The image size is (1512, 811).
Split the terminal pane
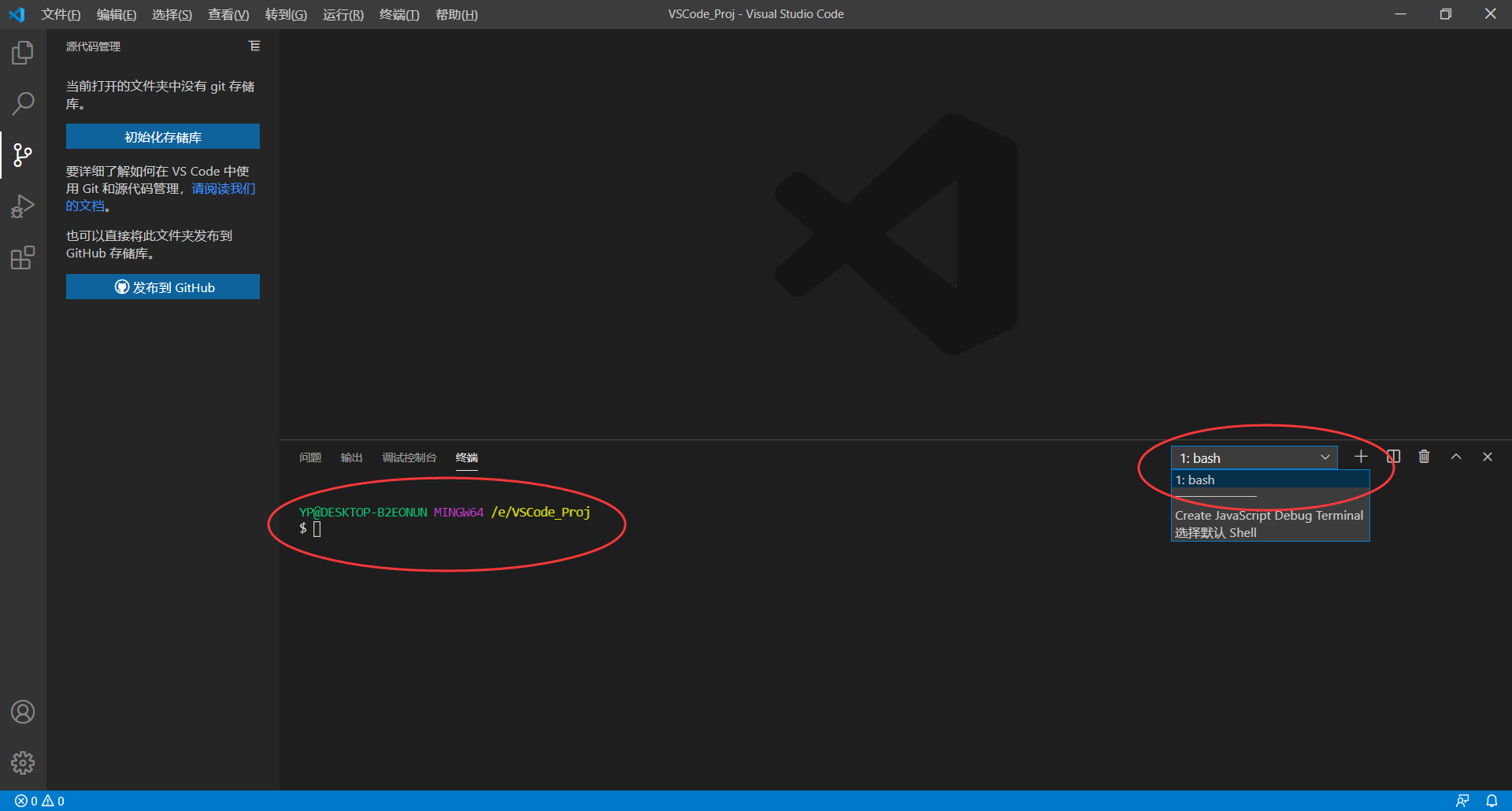[1393, 457]
